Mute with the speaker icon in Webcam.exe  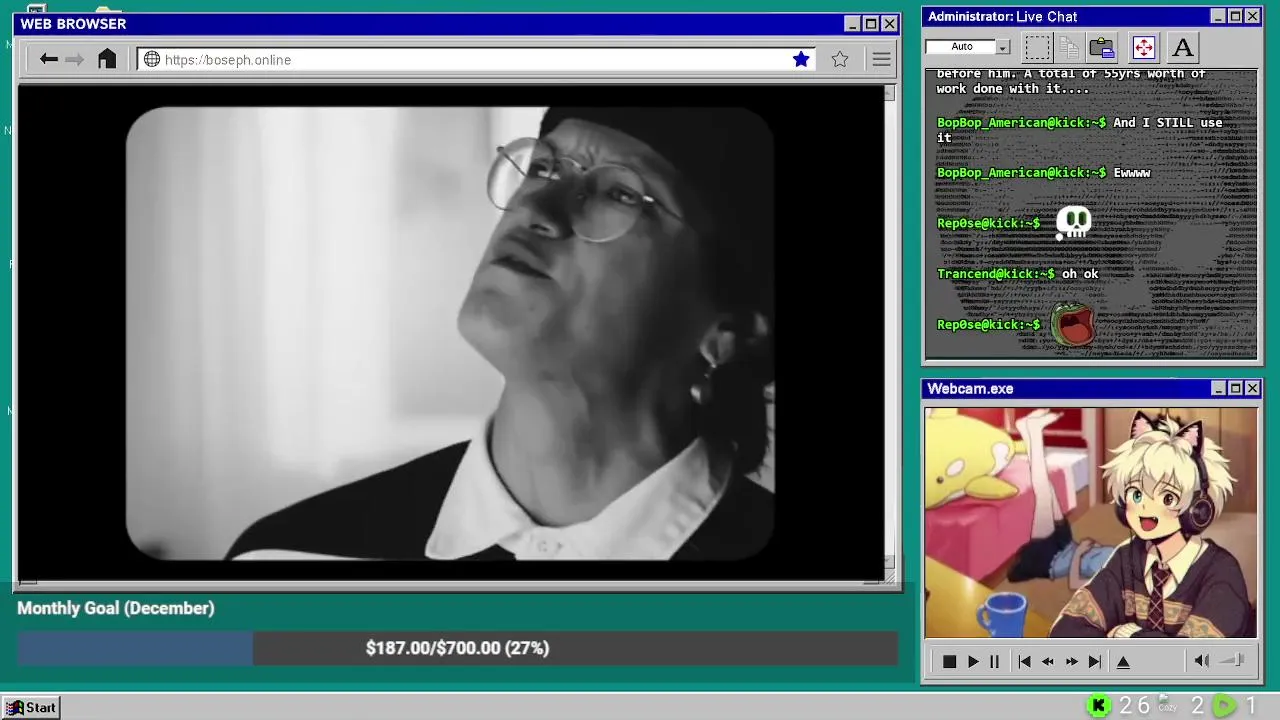tap(1202, 660)
